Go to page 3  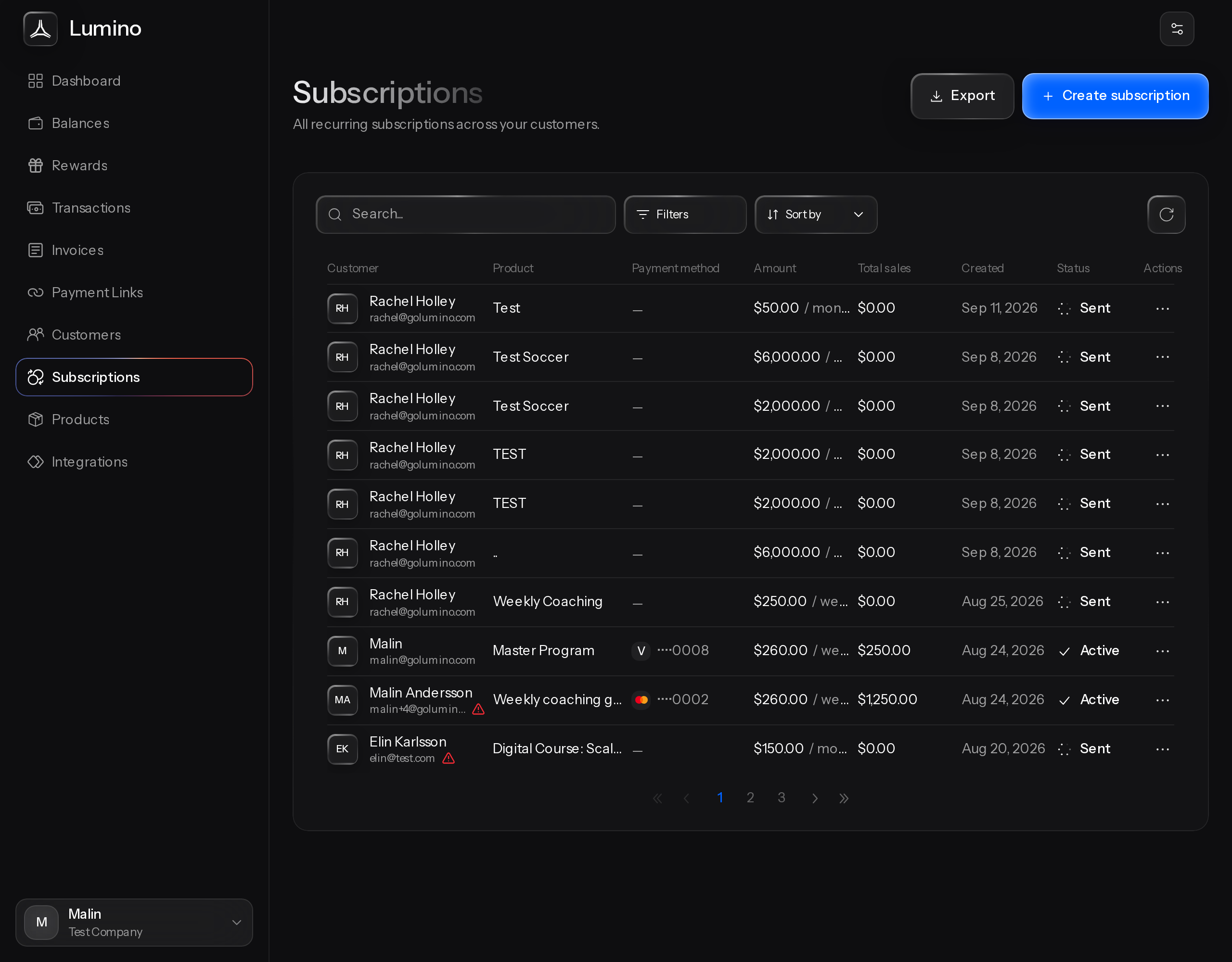(781, 797)
